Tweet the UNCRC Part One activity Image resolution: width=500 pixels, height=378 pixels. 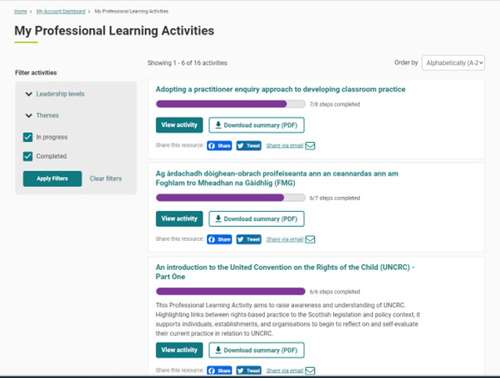click(249, 370)
